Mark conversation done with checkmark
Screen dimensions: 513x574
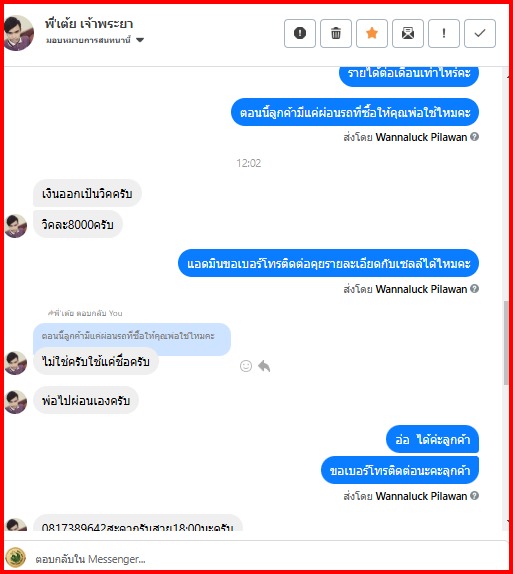click(480, 33)
